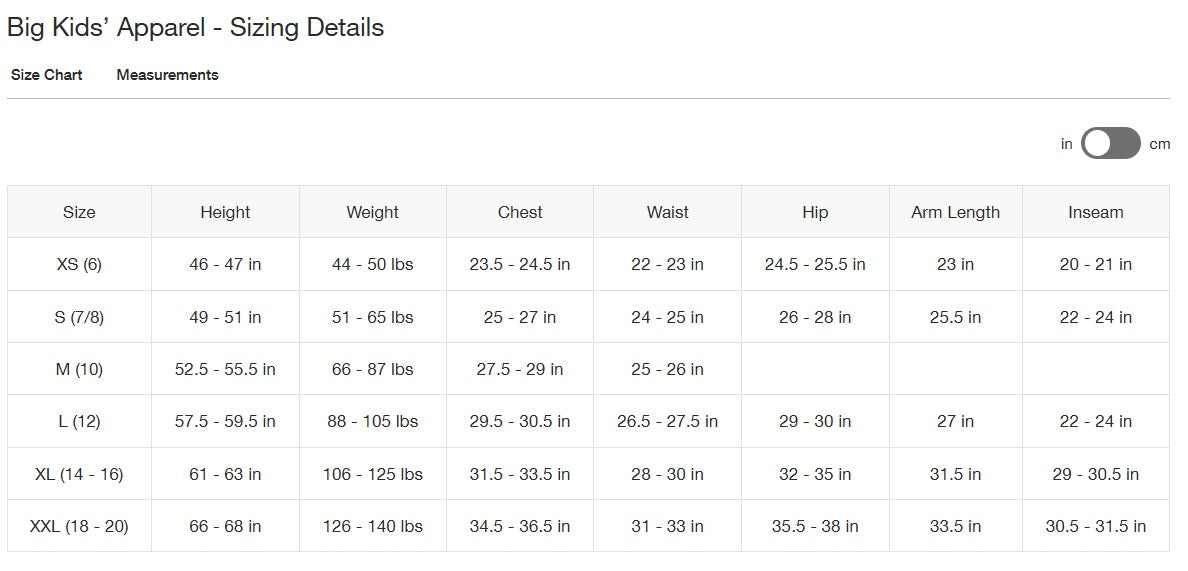Image resolution: width=1188 pixels, height=571 pixels.
Task: Open the Measurements tab
Action: click(167, 75)
